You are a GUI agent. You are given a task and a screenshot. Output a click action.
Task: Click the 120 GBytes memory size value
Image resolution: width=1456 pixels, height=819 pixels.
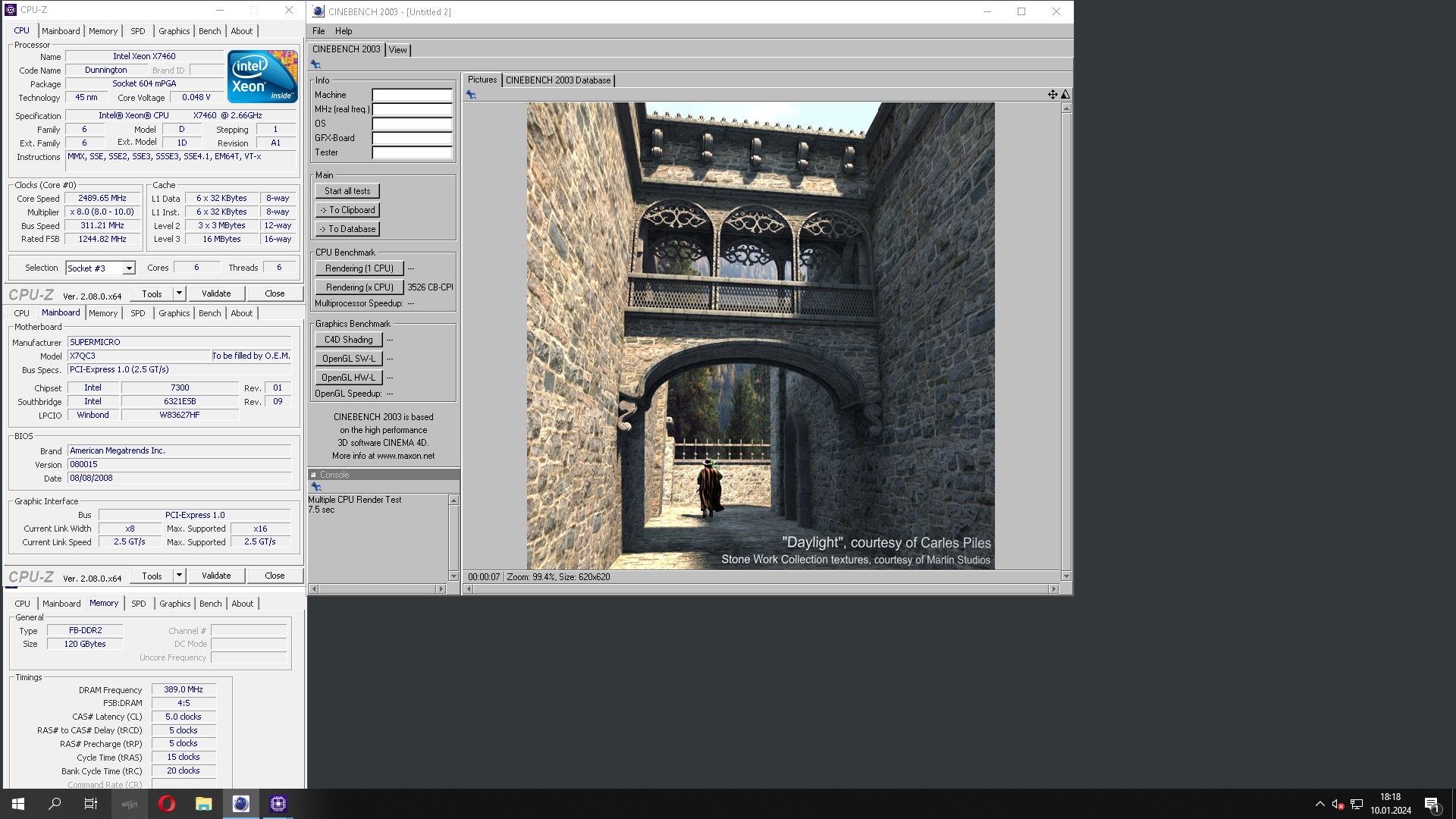pos(85,644)
